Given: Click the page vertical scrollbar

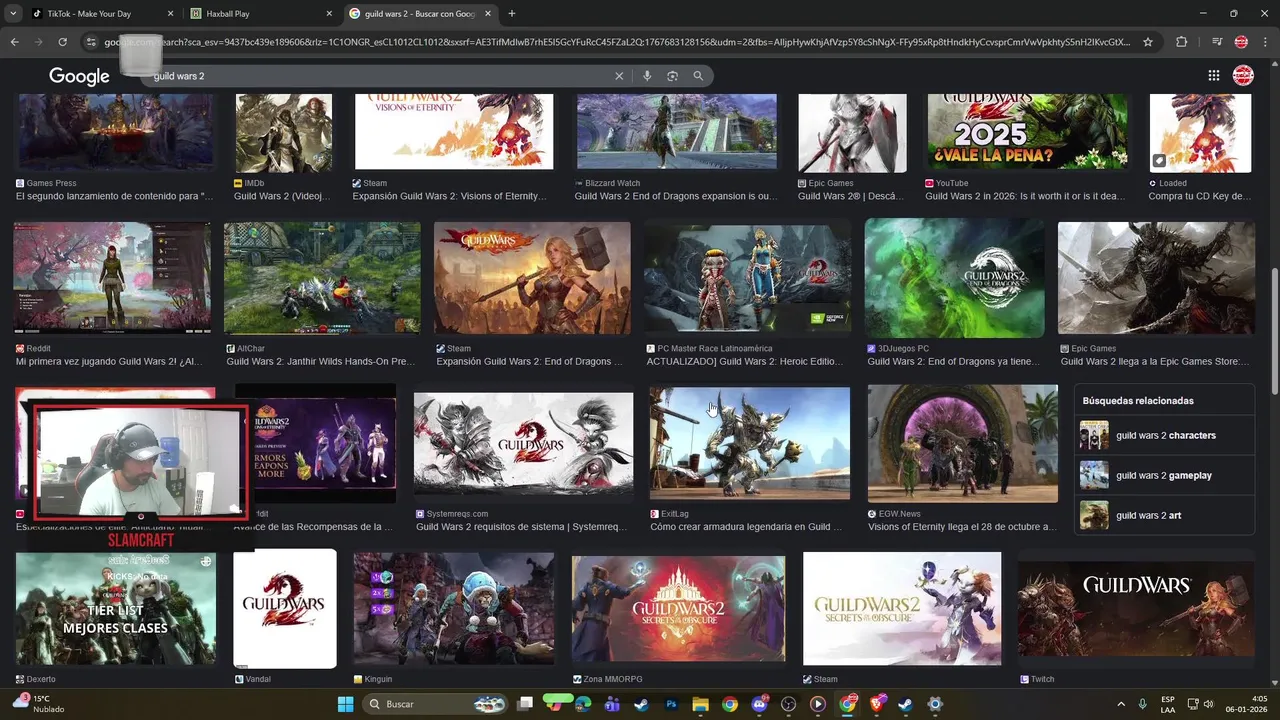Looking at the screenshot, I should [1274, 330].
